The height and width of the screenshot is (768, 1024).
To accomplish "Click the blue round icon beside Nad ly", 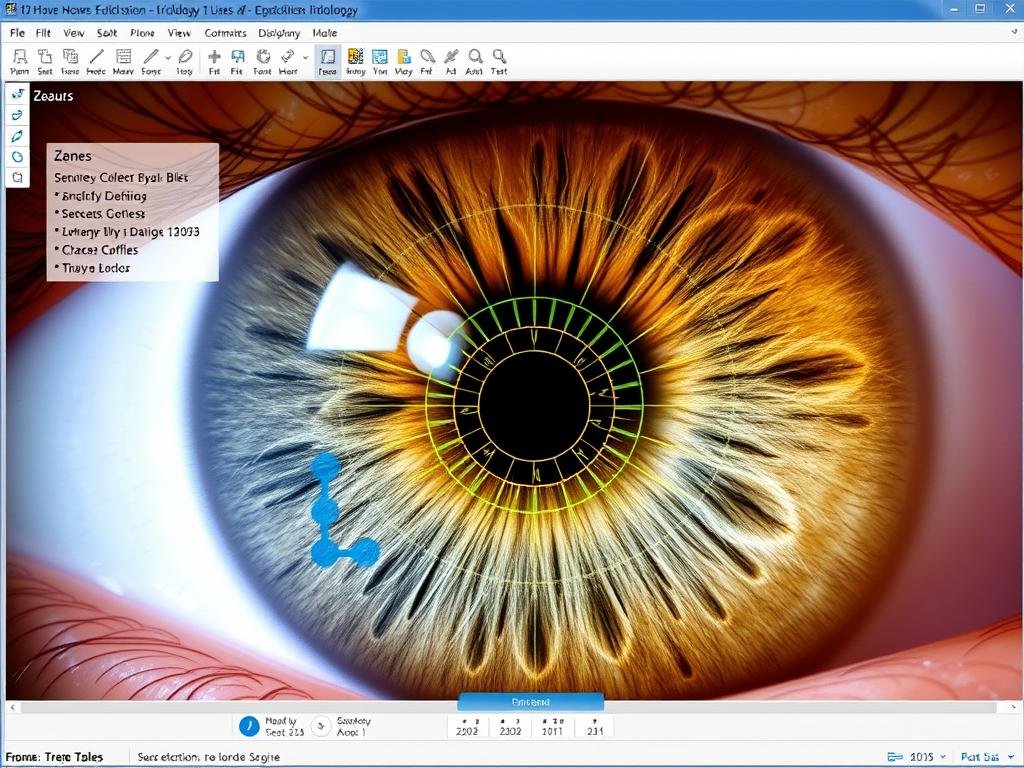I will pos(249,726).
